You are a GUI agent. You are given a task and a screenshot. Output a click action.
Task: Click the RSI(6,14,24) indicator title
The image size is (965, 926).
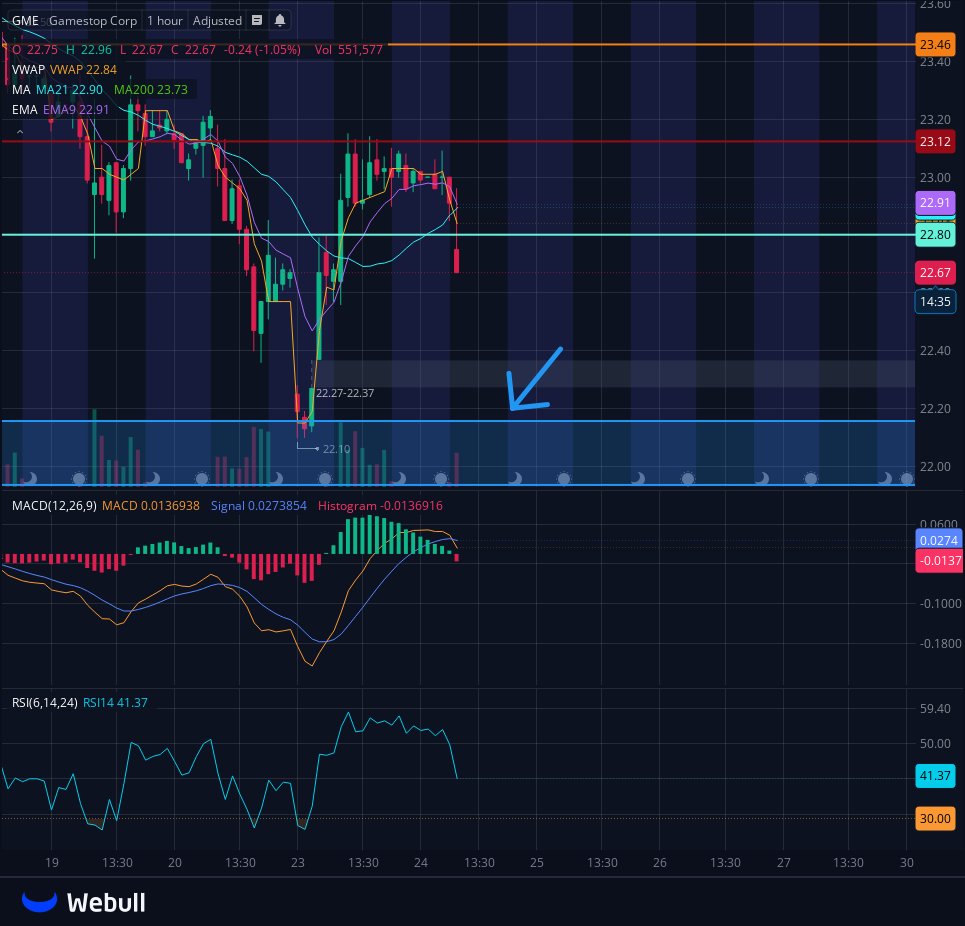coord(44,703)
